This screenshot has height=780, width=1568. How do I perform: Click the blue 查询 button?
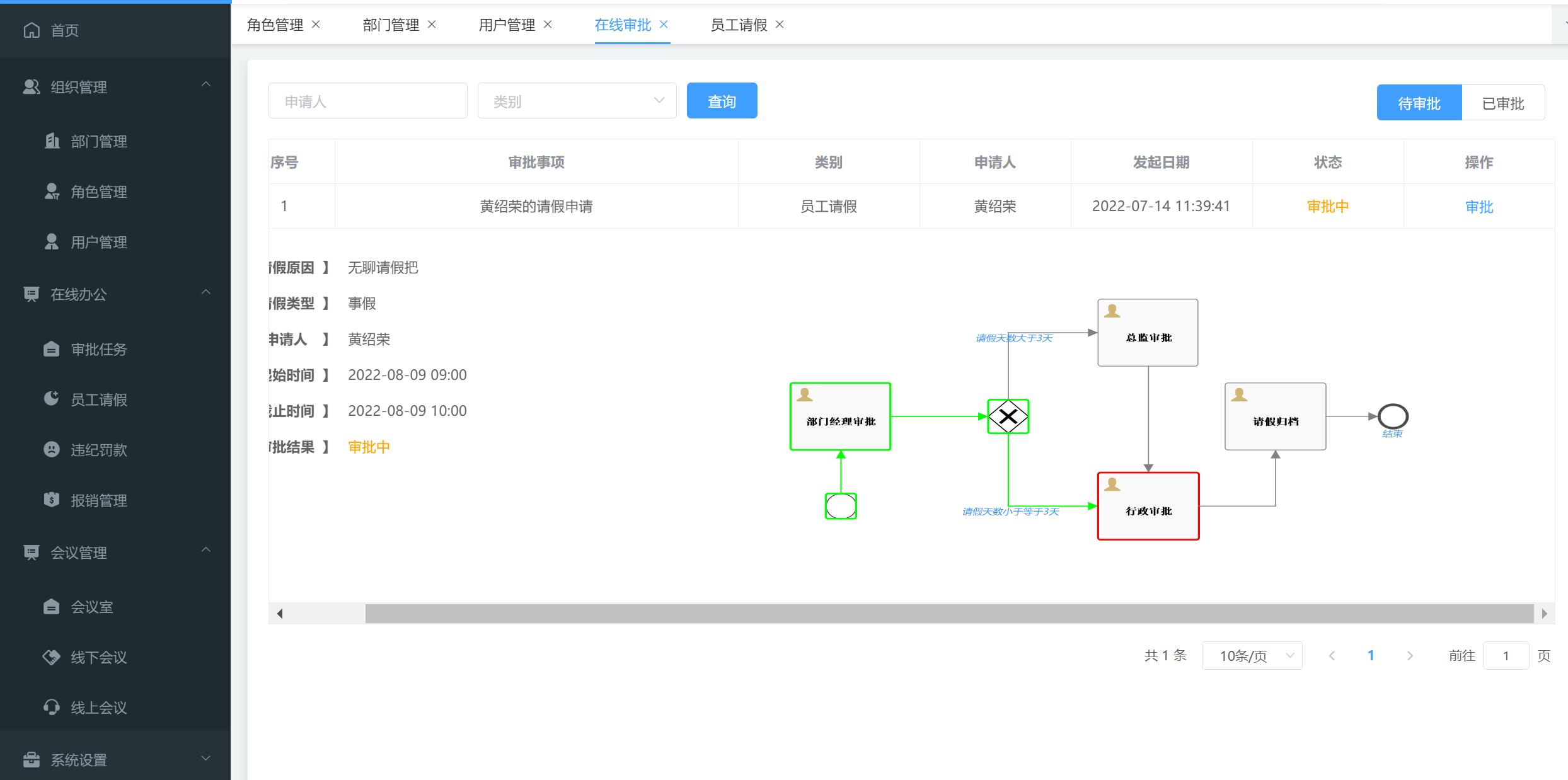pyautogui.click(x=722, y=101)
